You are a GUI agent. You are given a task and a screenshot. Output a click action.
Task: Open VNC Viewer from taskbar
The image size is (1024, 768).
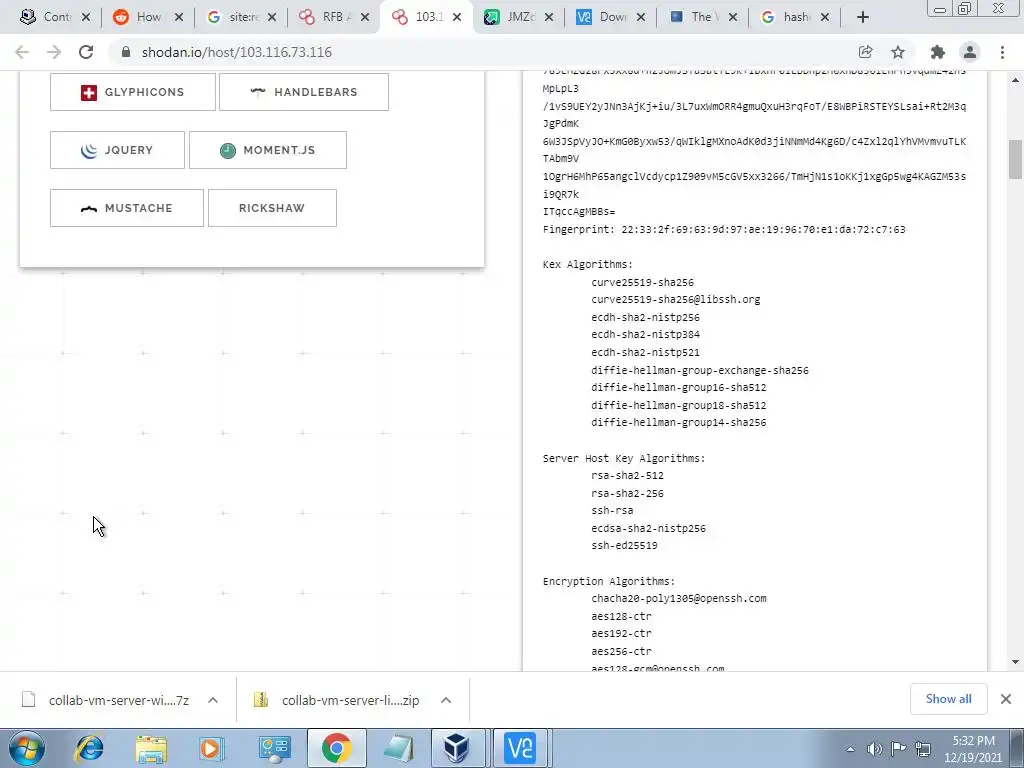click(520, 748)
